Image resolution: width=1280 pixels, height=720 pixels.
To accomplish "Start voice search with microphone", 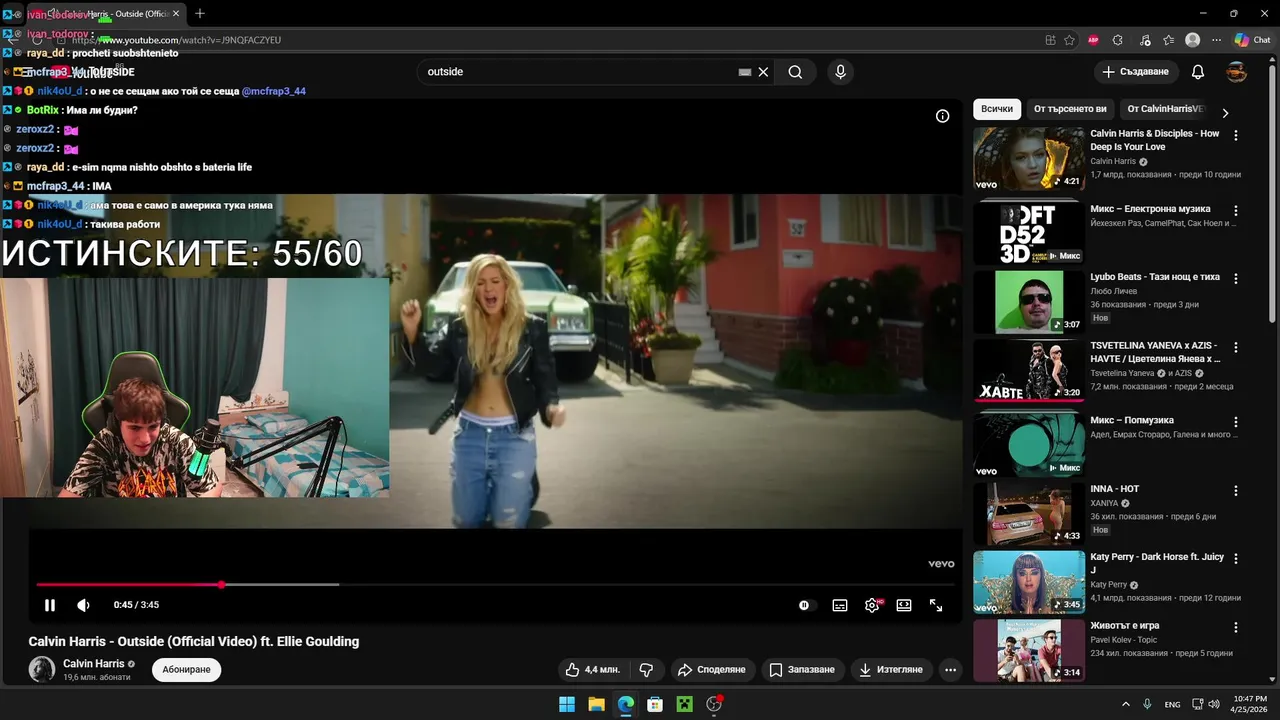I will [840, 72].
